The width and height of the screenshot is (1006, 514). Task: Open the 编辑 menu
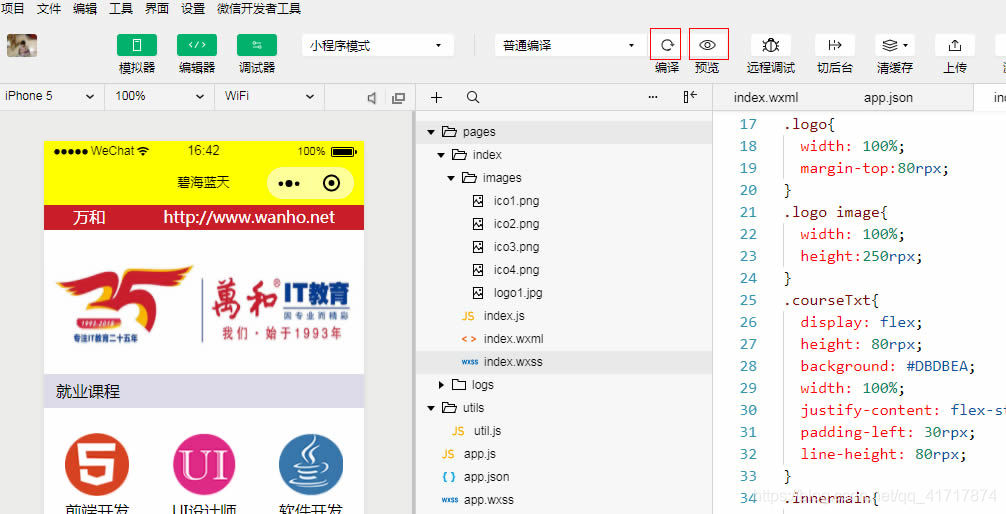pos(85,8)
